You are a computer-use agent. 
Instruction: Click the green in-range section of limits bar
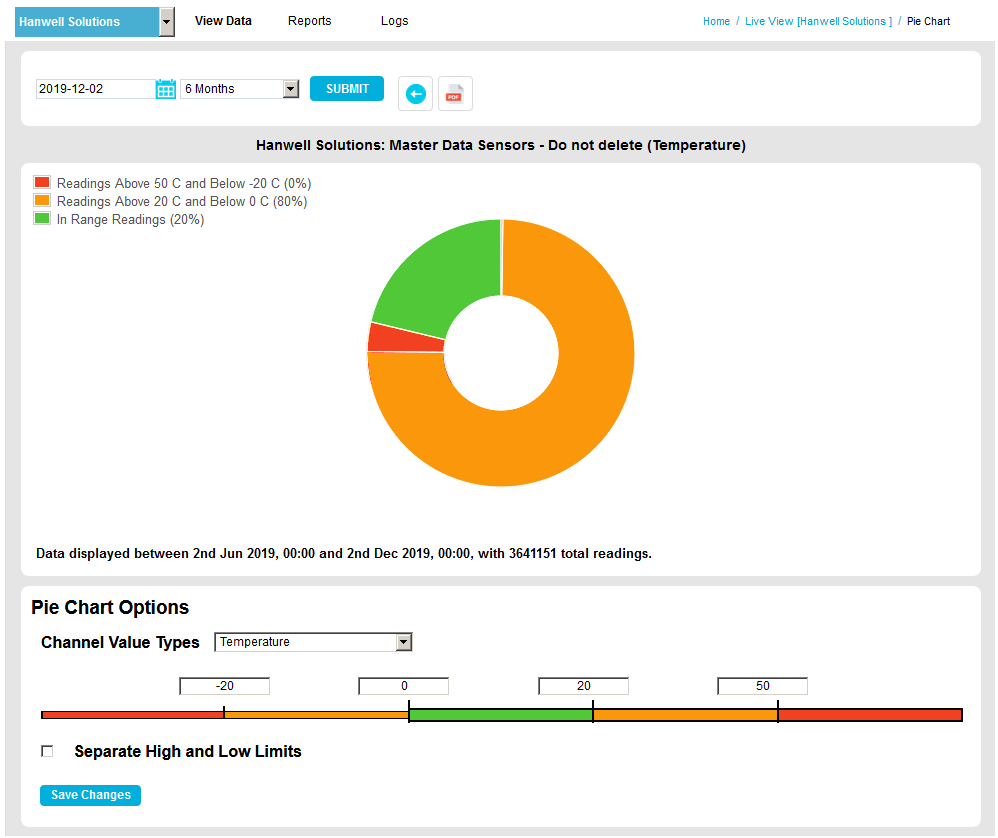pos(501,715)
